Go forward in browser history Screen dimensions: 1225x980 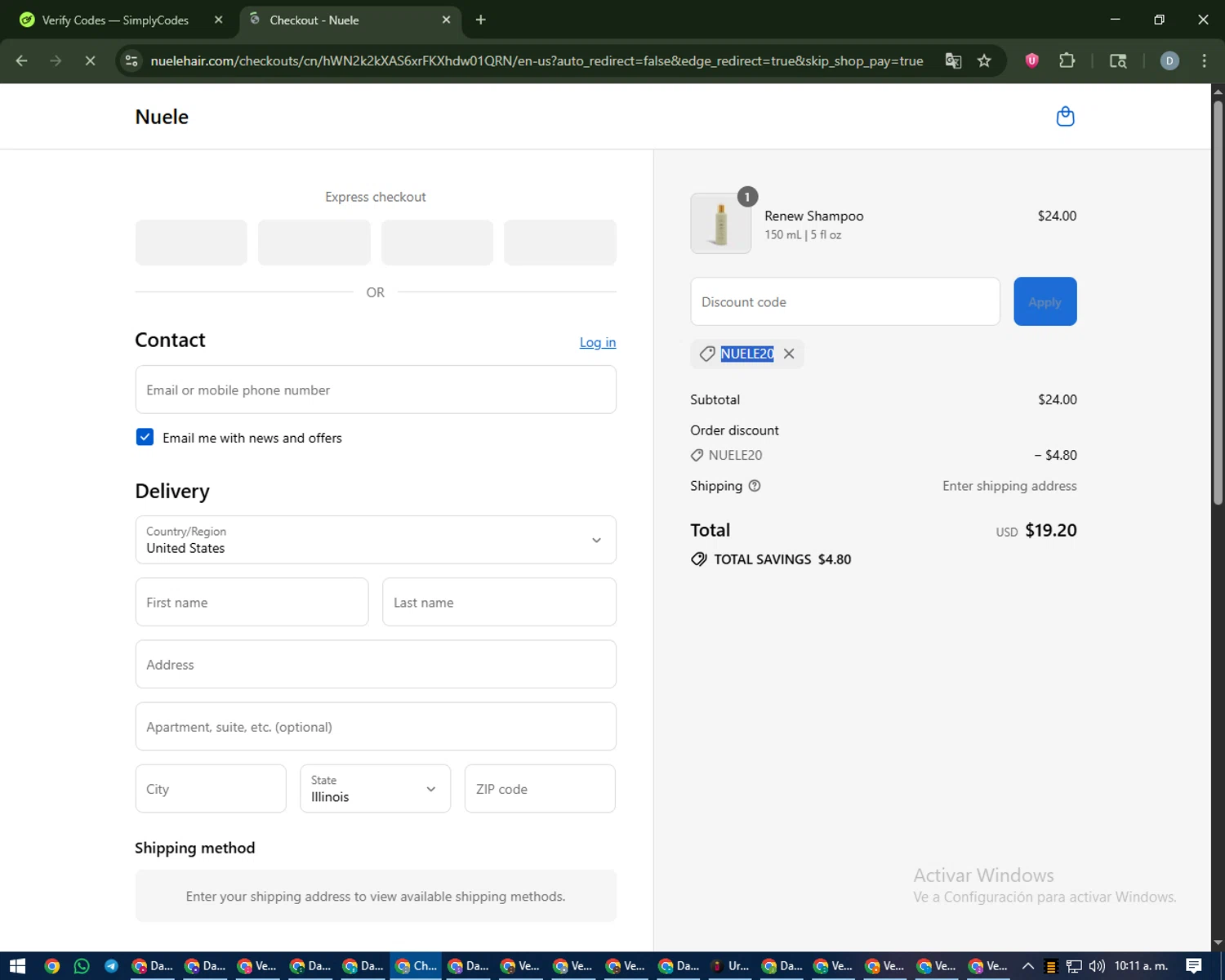point(56,60)
